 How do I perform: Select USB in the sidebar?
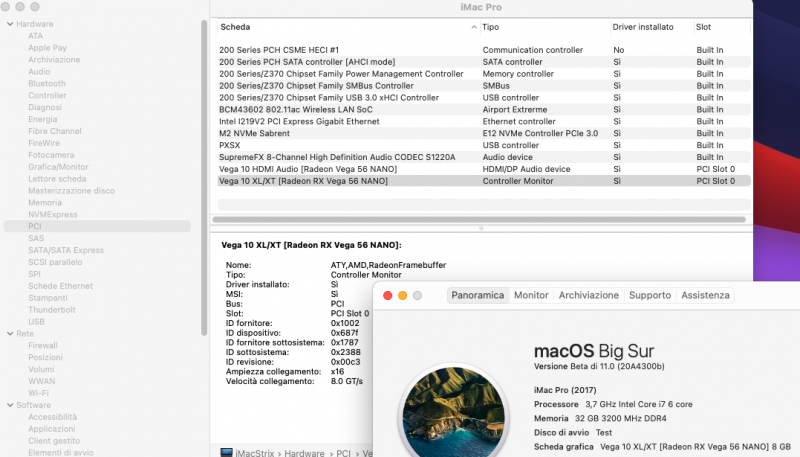point(36,322)
